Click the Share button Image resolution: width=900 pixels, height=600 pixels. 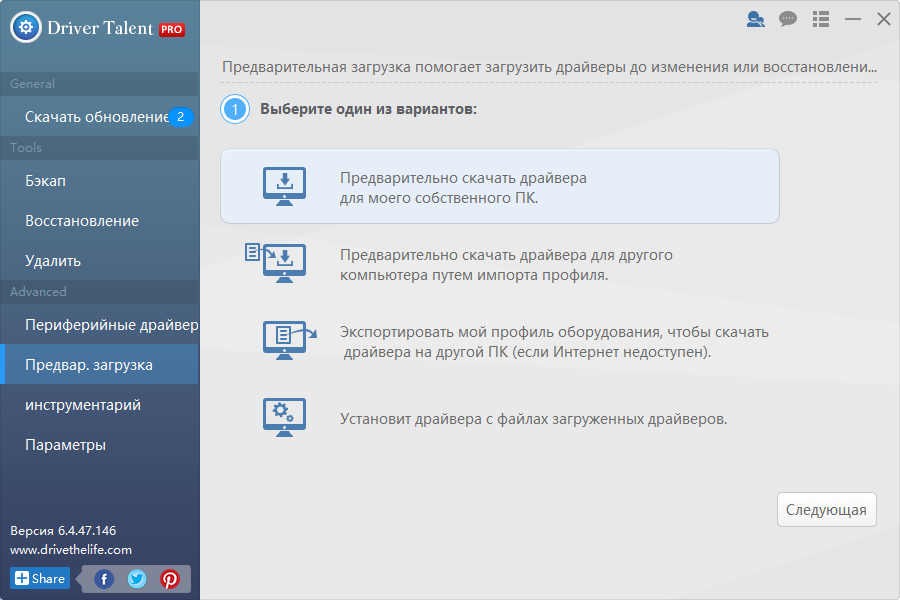(x=40, y=578)
